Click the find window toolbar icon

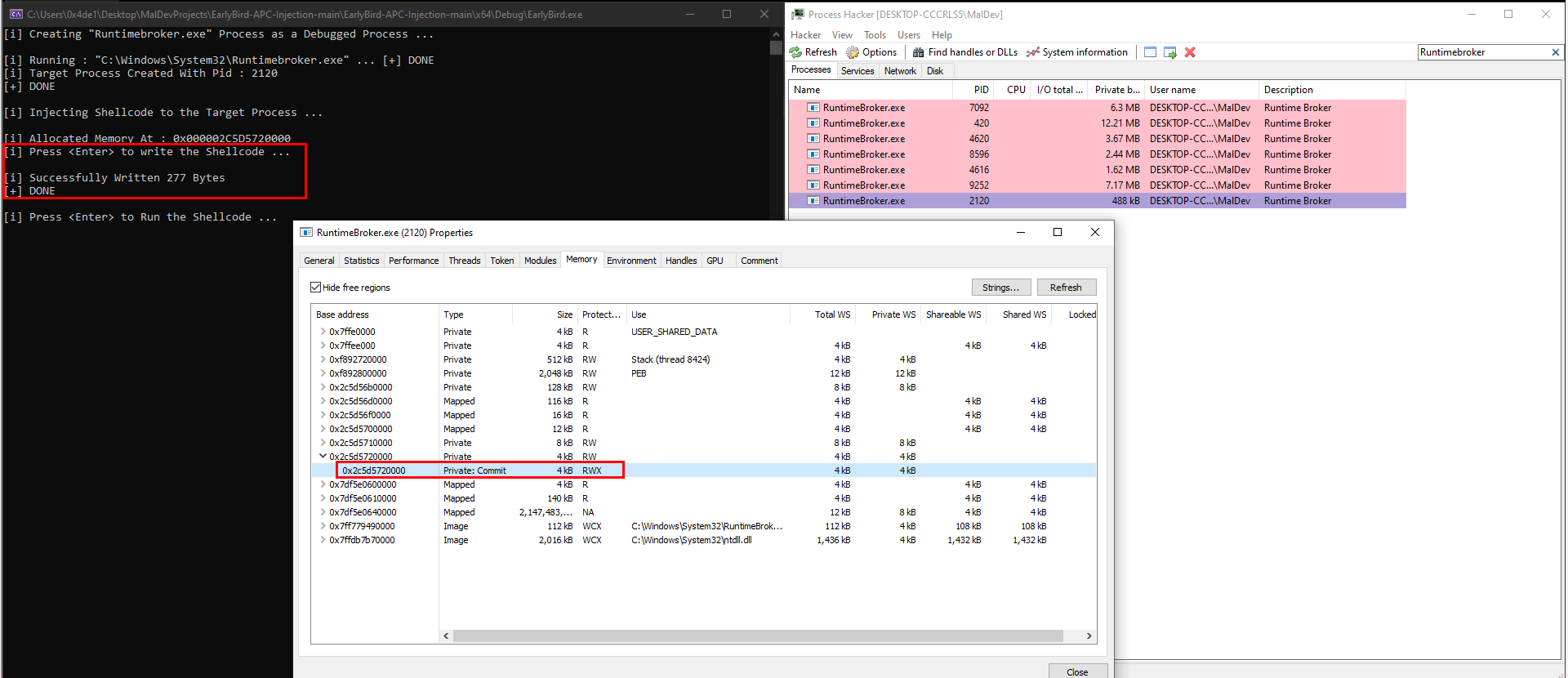tap(1150, 52)
